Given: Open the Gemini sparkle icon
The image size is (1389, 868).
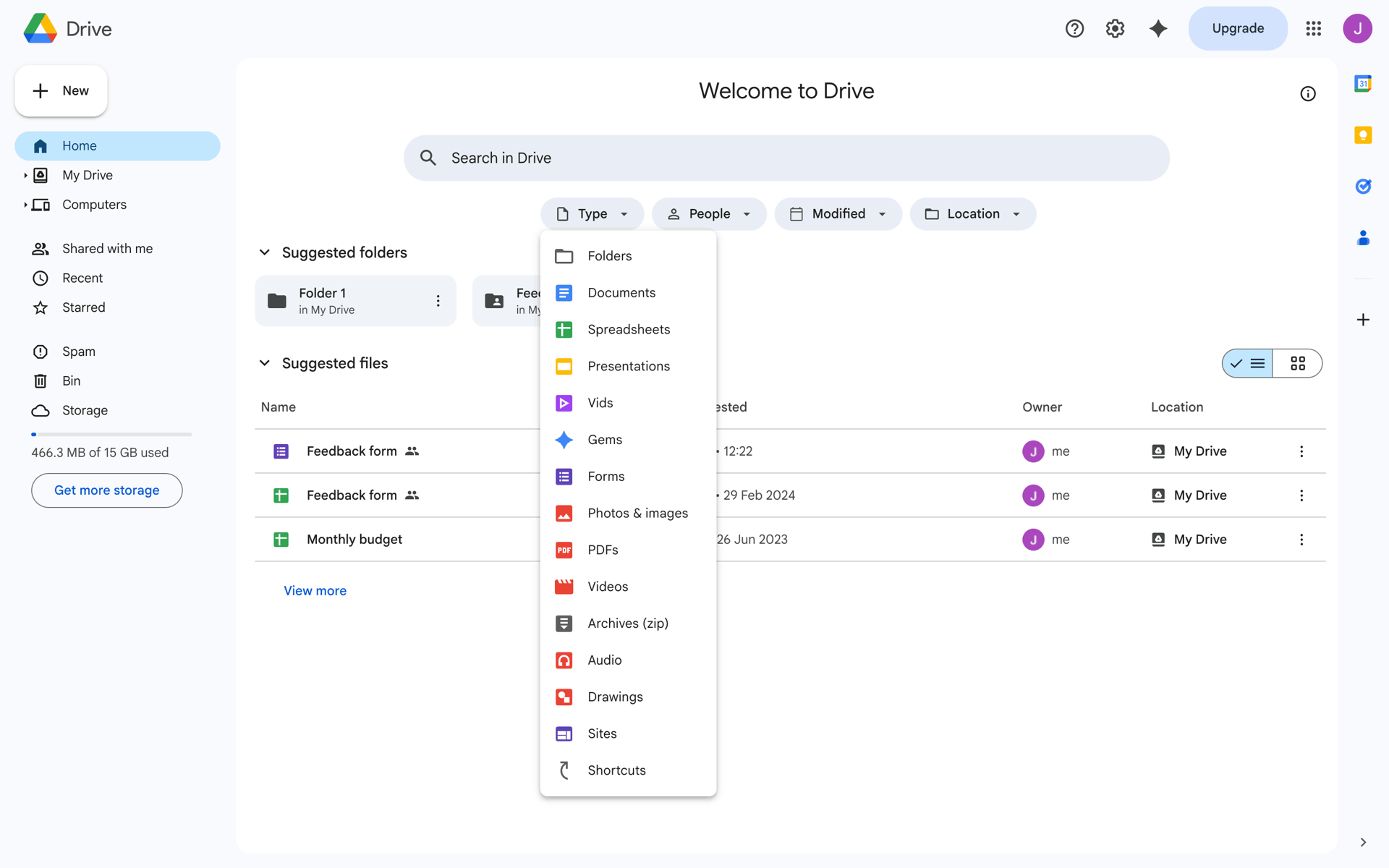Looking at the screenshot, I should point(1158,28).
